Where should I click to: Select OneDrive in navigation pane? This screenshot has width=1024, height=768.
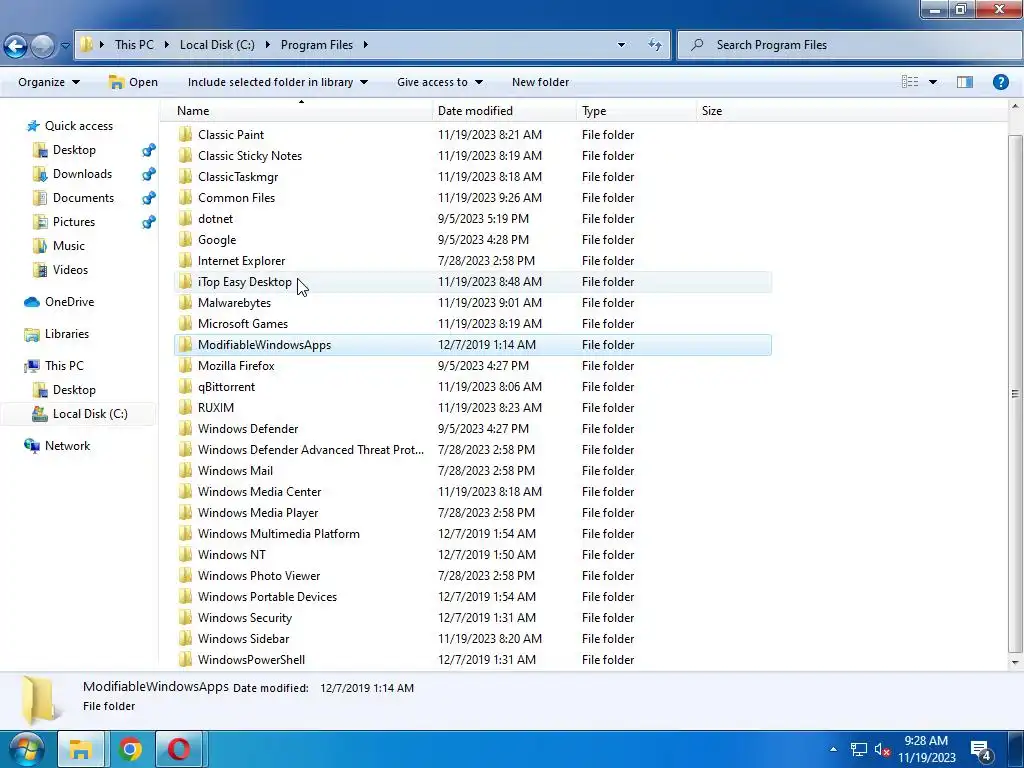(x=69, y=302)
